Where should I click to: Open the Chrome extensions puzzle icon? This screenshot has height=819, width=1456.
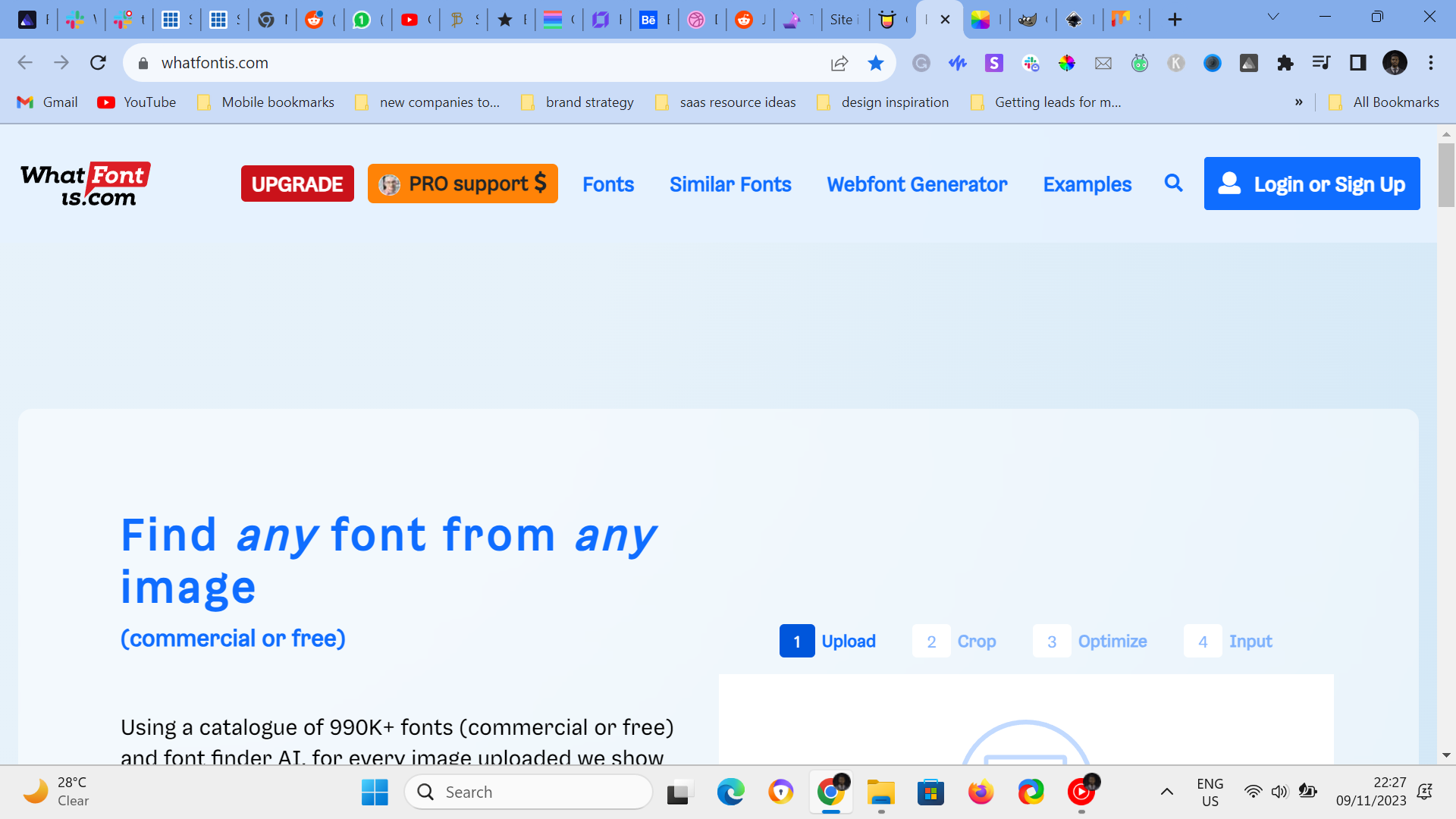(1285, 63)
